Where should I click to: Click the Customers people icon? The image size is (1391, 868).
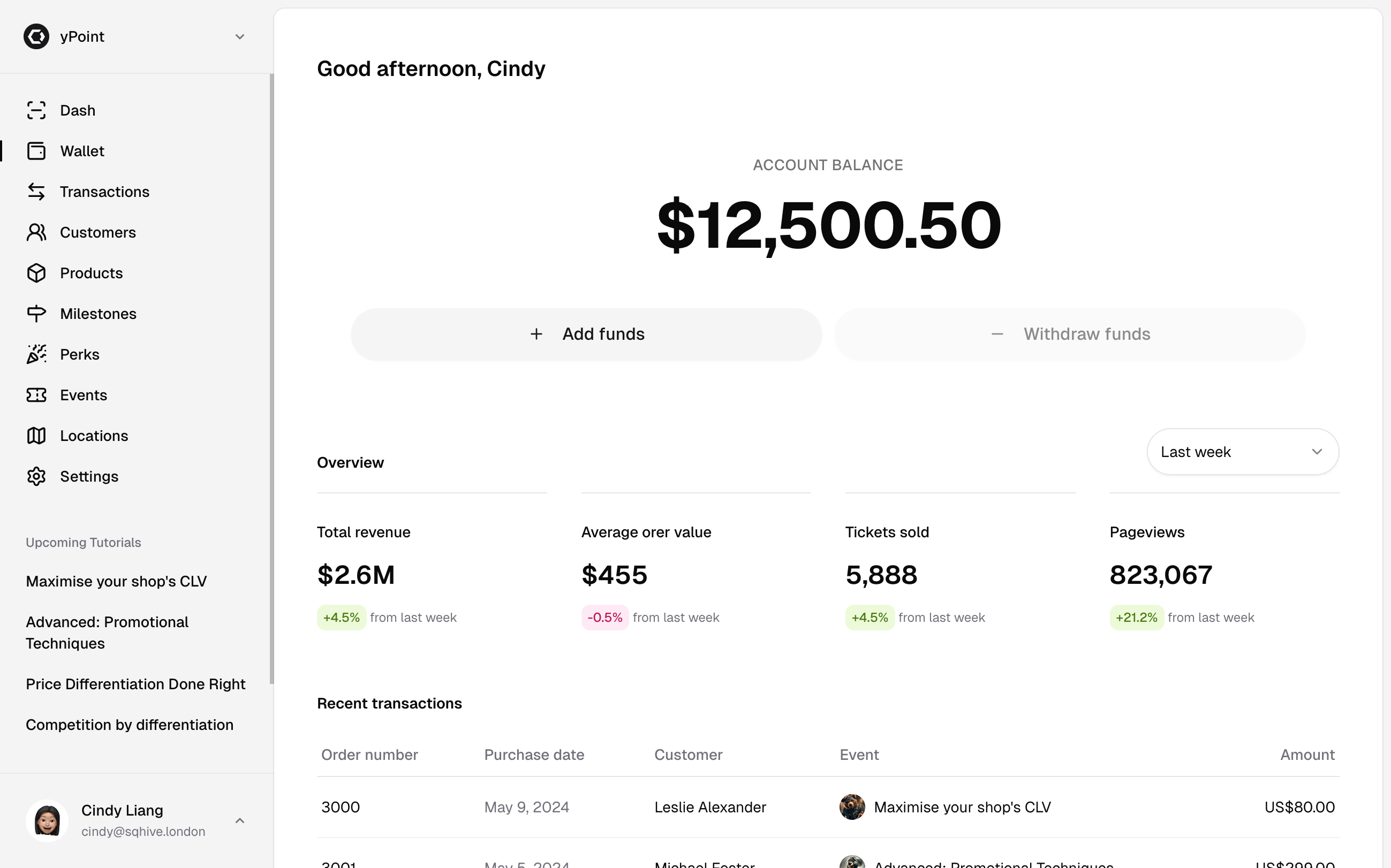[36, 232]
